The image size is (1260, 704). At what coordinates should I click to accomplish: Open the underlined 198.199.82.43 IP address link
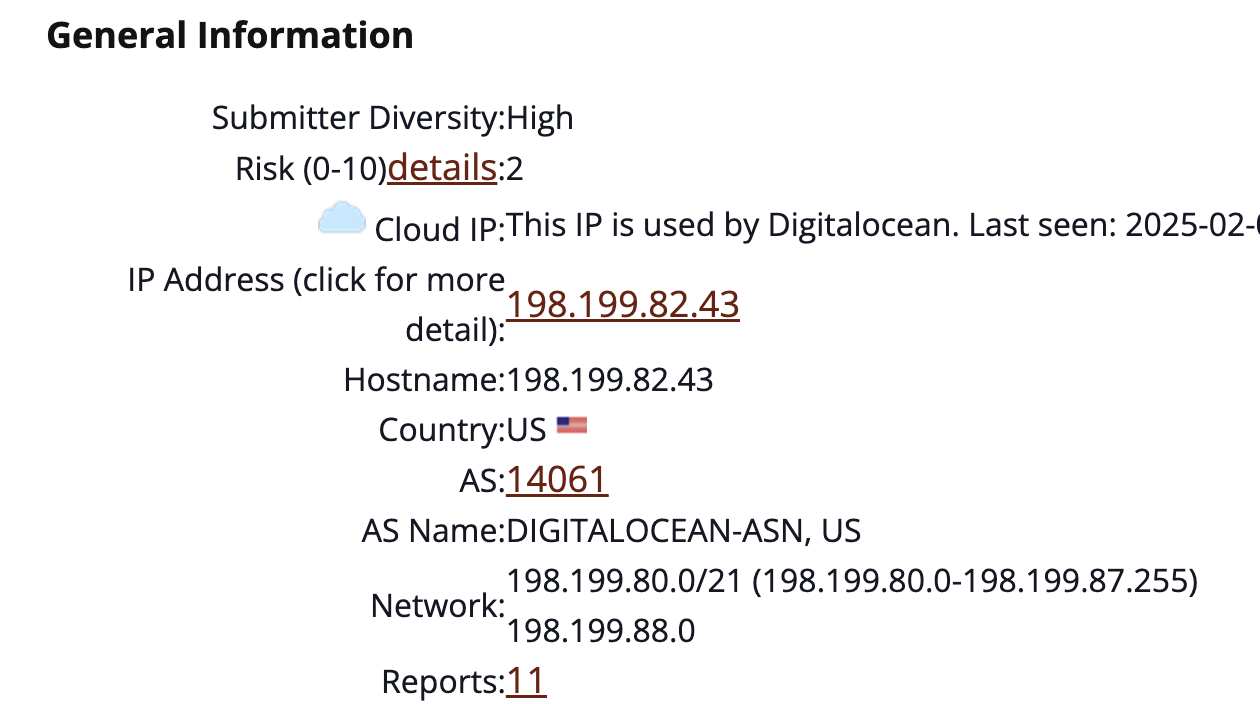(x=623, y=304)
